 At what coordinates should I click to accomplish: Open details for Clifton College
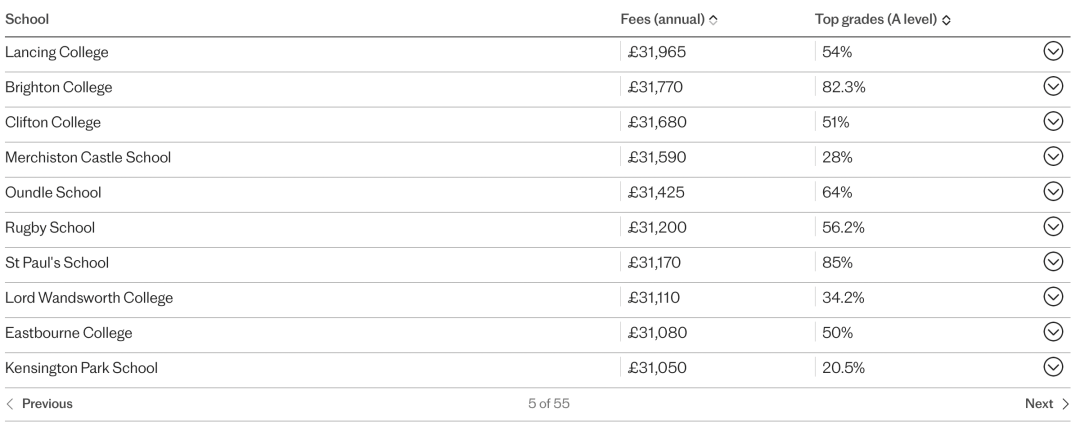(1053, 121)
